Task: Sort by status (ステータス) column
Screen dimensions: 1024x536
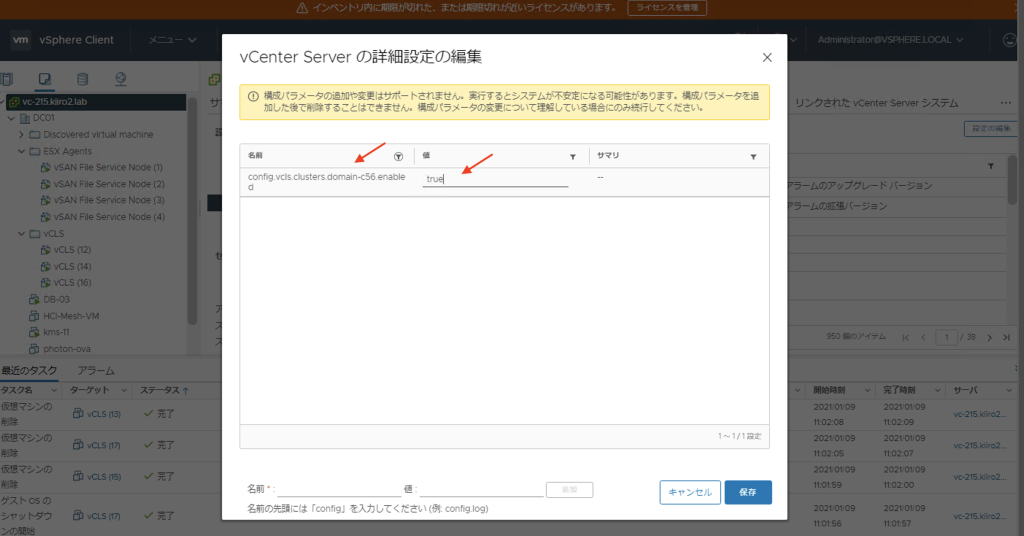Action: tap(165, 390)
